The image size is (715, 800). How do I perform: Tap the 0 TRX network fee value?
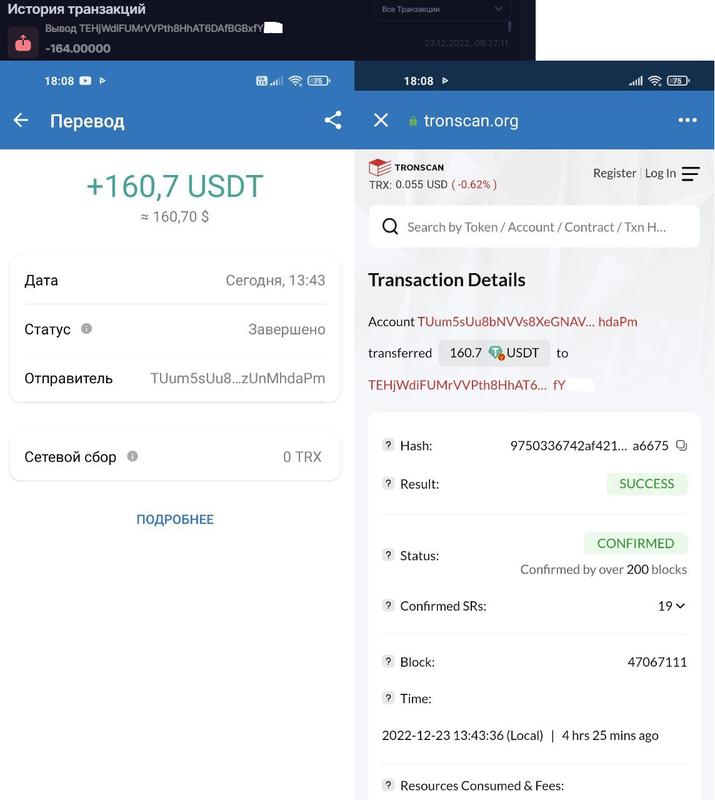click(302, 457)
